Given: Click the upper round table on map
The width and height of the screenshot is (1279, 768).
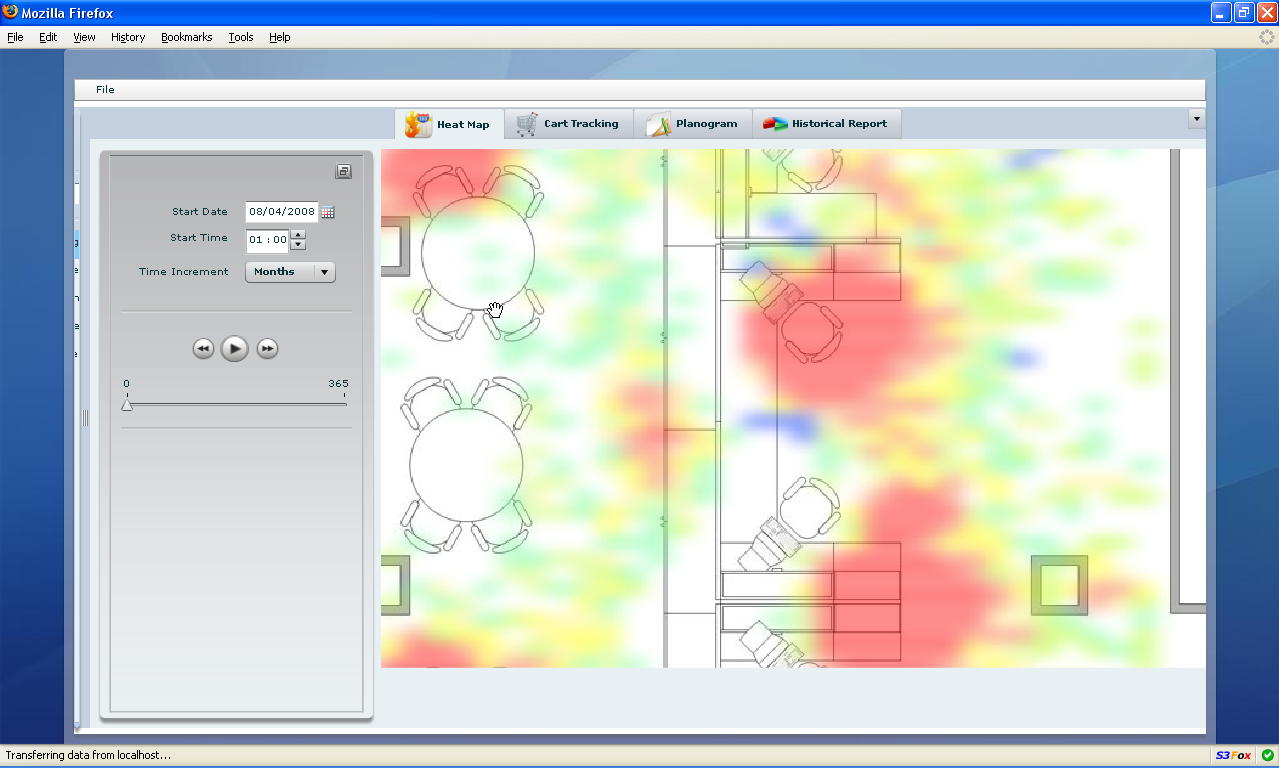Looking at the screenshot, I should [478, 253].
